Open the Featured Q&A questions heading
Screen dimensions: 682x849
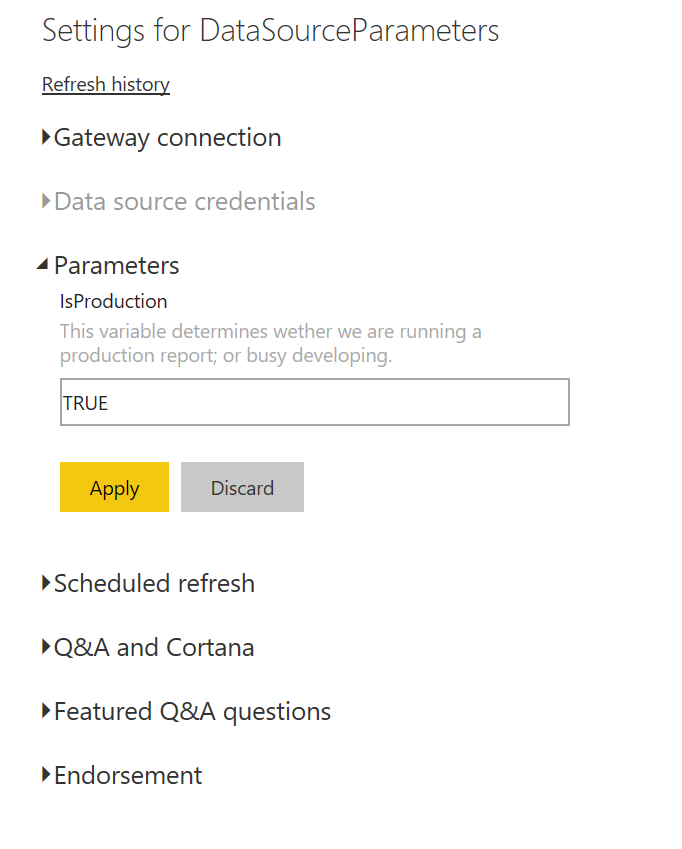click(x=192, y=711)
